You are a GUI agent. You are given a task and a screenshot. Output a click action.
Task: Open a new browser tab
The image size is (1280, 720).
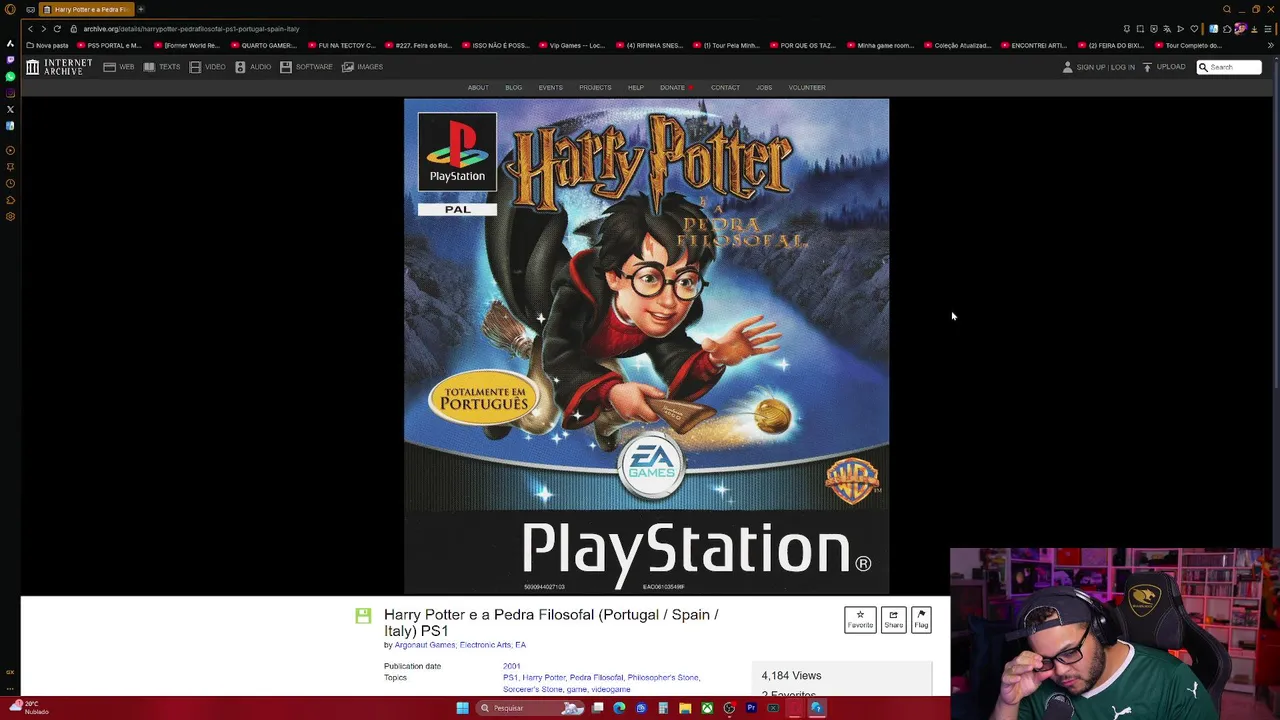coord(141,9)
